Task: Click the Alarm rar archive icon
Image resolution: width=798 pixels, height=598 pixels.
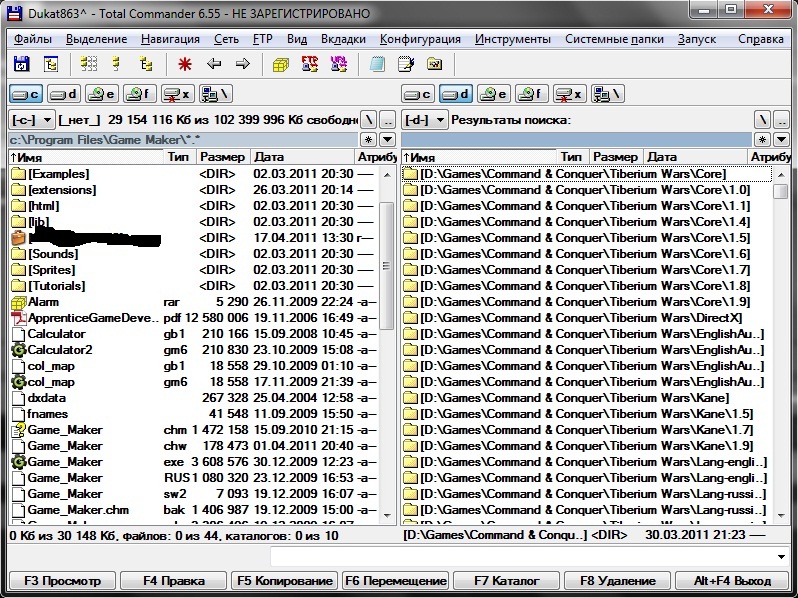Action: point(18,302)
